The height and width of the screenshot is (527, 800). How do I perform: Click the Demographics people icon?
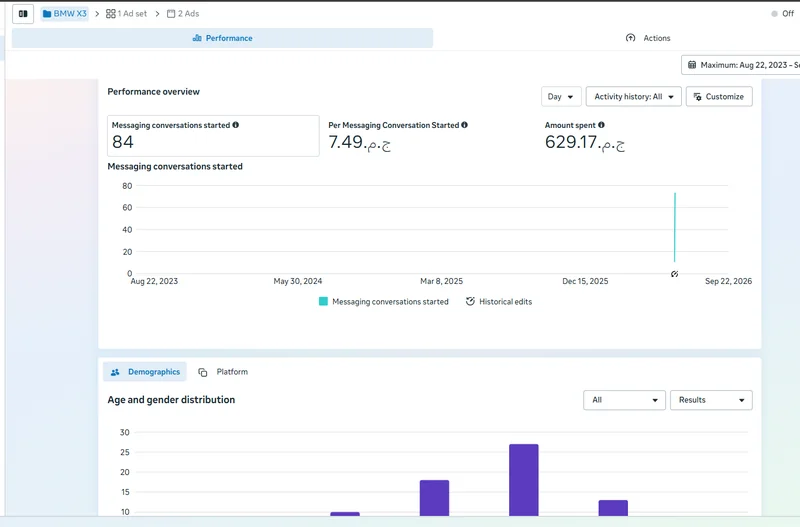(115, 372)
